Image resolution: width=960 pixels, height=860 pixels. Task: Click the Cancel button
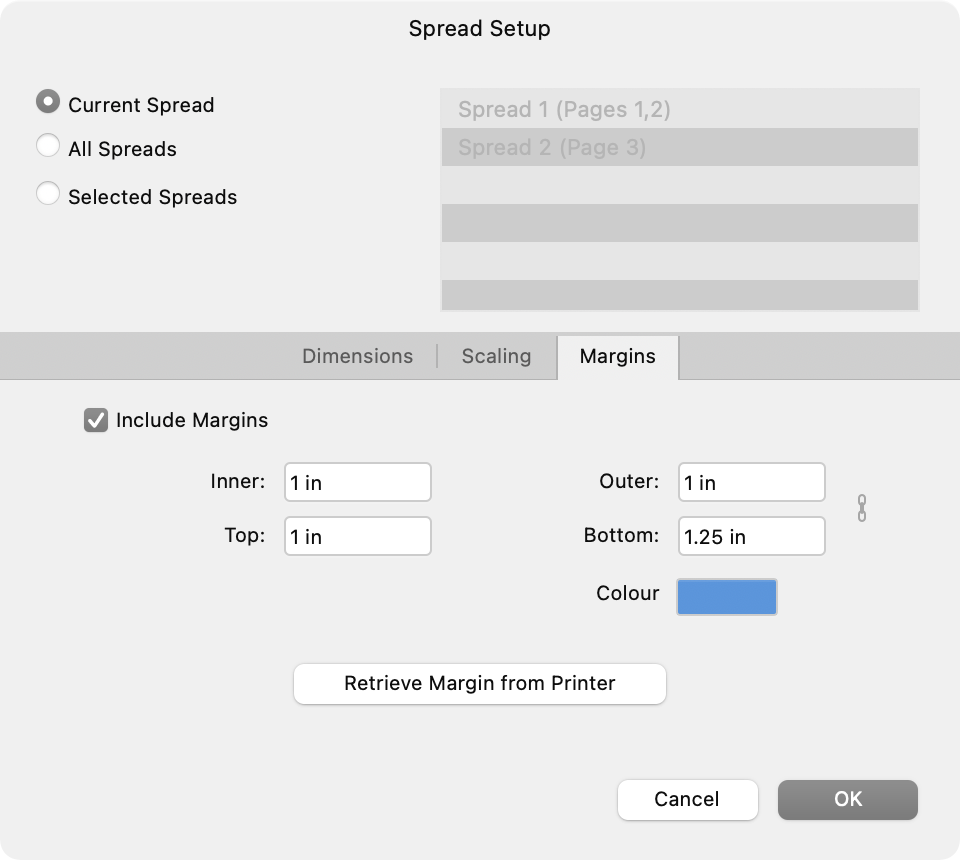(x=687, y=799)
